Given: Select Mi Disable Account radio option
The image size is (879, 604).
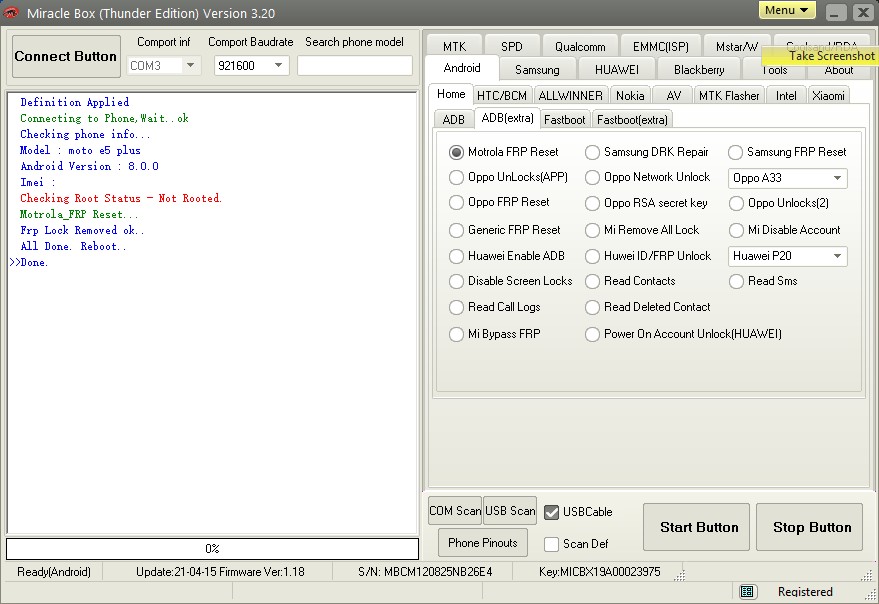Looking at the screenshot, I should pyautogui.click(x=736, y=230).
